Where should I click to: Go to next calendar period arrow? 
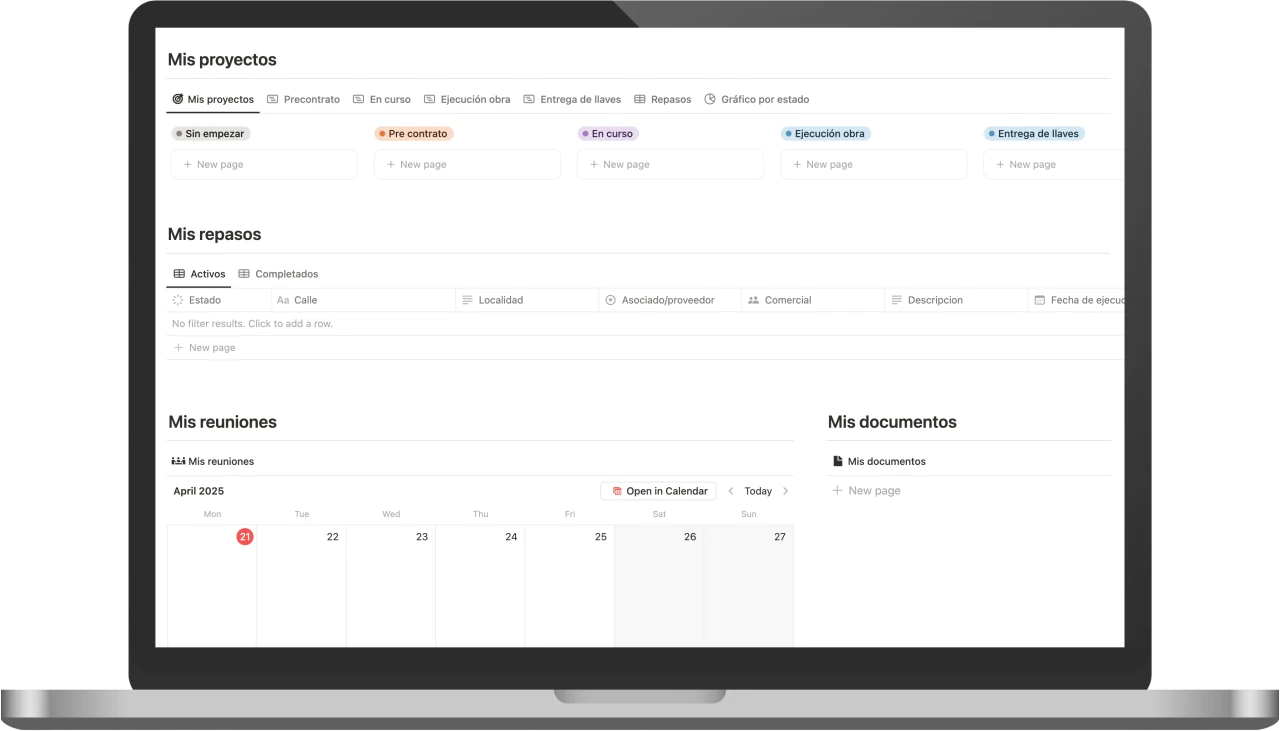click(786, 491)
